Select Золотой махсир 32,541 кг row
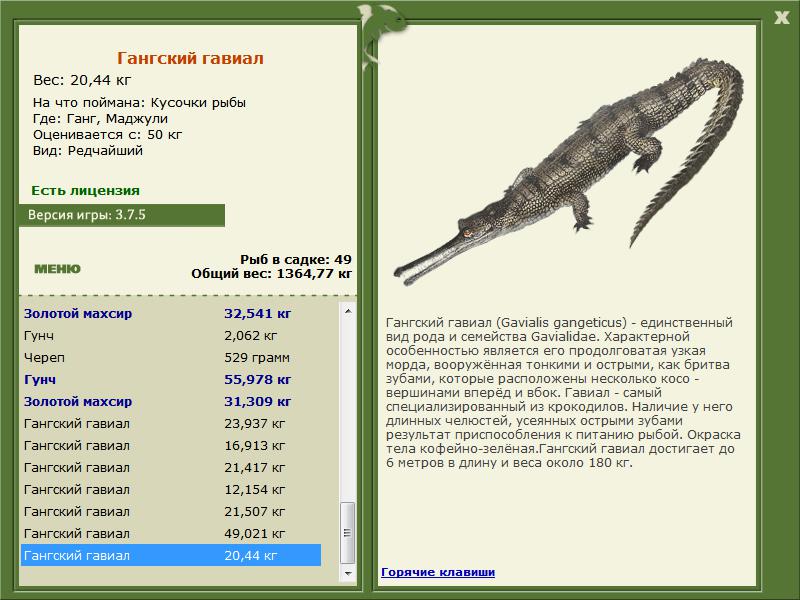The width and height of the screenshot is (800, 600). click(171, 313)
